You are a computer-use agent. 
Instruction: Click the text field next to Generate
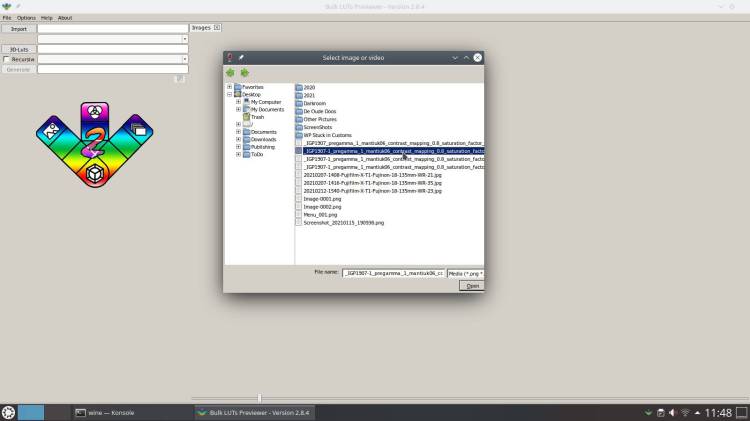coord(113,69)
